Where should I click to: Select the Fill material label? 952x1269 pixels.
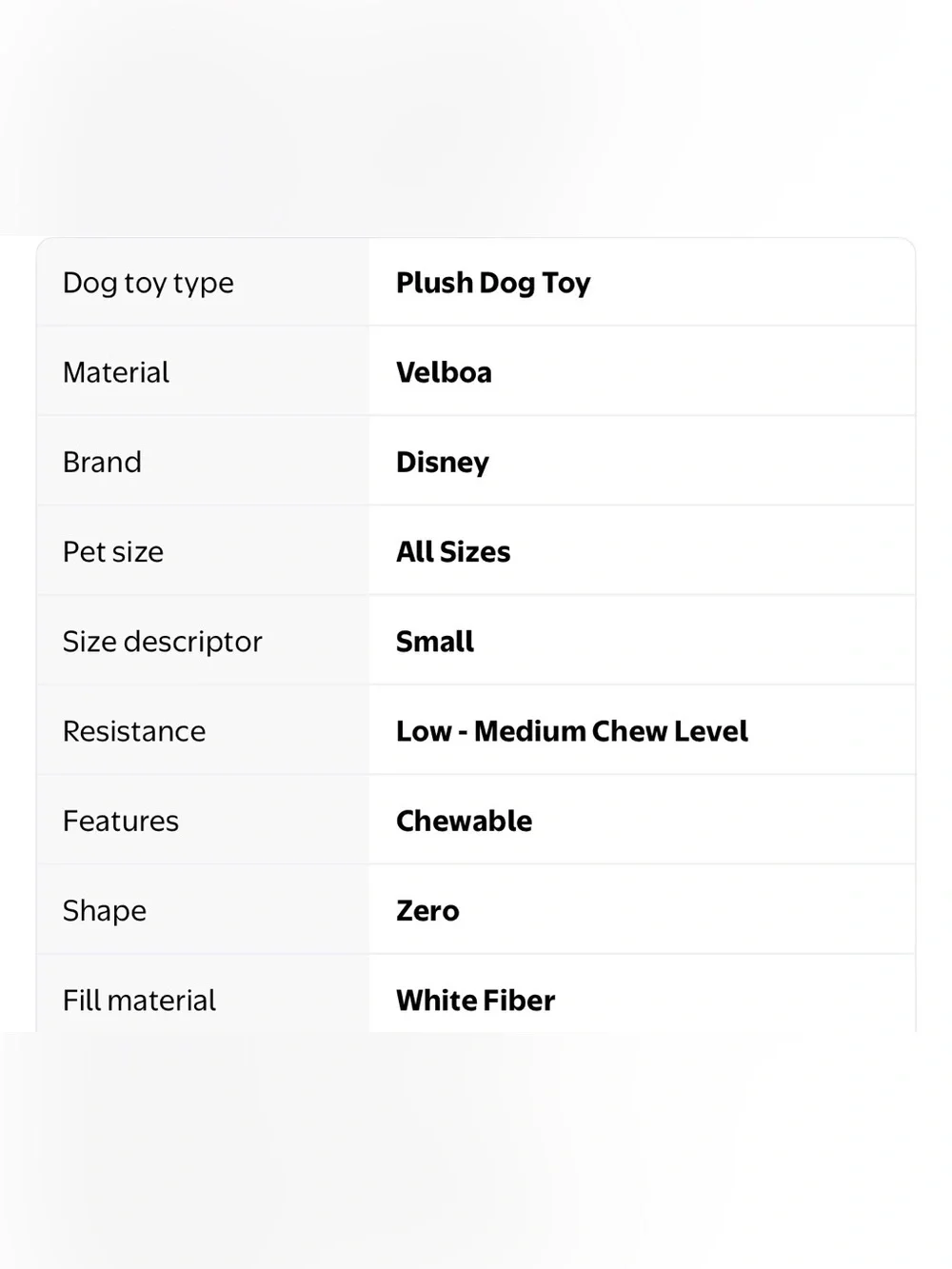coord(139,1001)
